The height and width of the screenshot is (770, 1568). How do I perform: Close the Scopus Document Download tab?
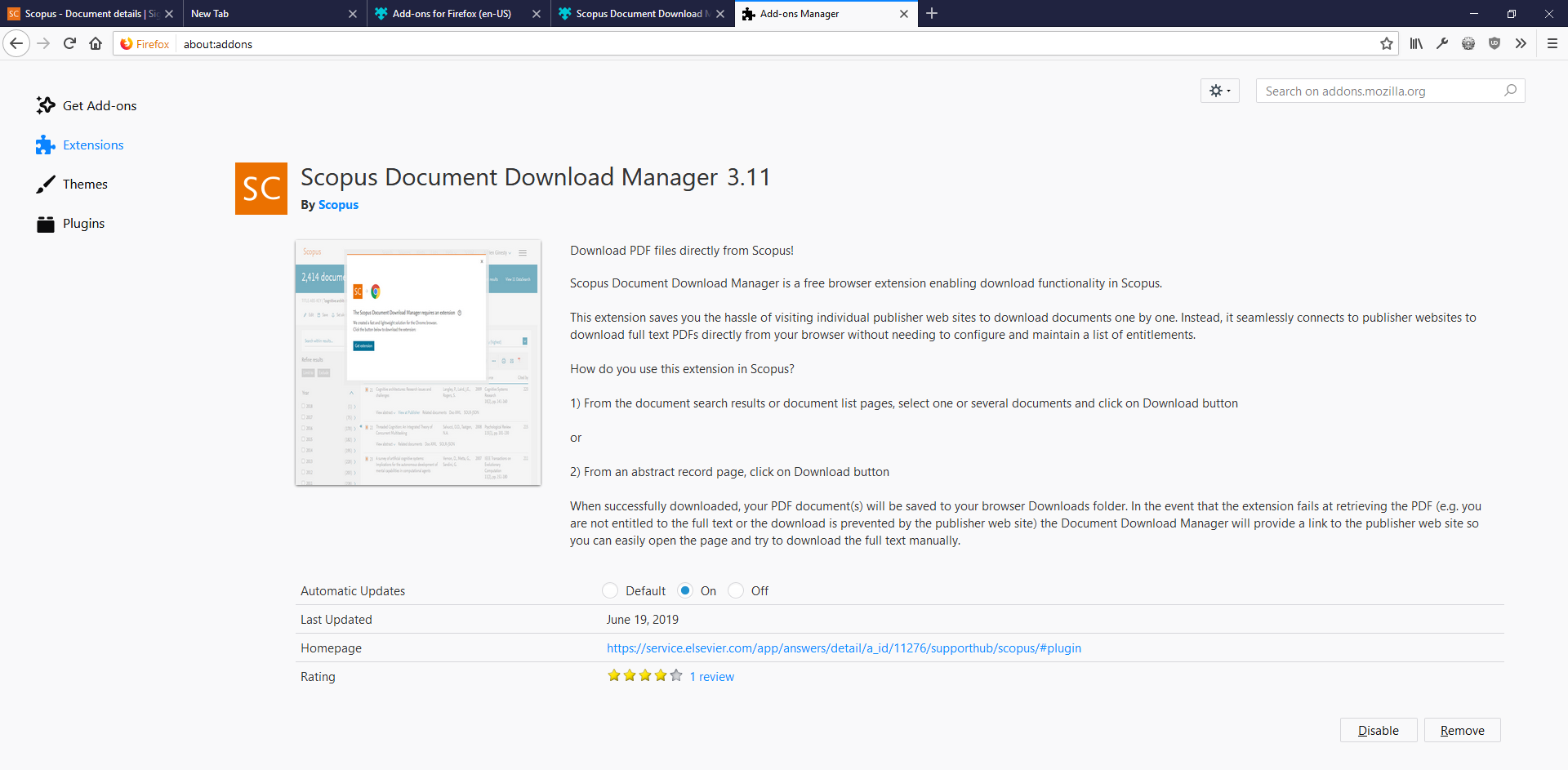(x=720, y=14)
